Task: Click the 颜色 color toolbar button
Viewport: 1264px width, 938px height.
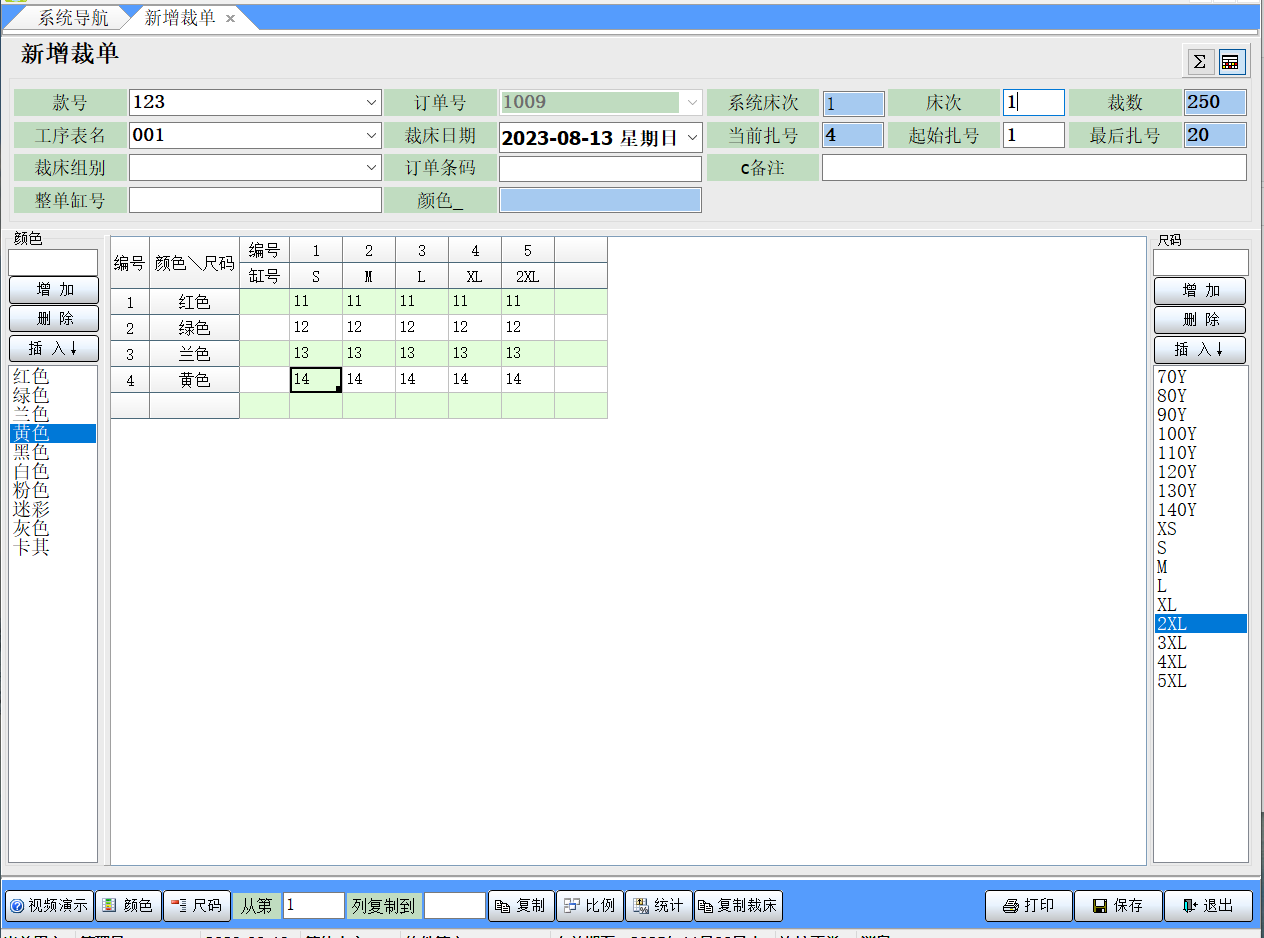Action: pos(127,906)
